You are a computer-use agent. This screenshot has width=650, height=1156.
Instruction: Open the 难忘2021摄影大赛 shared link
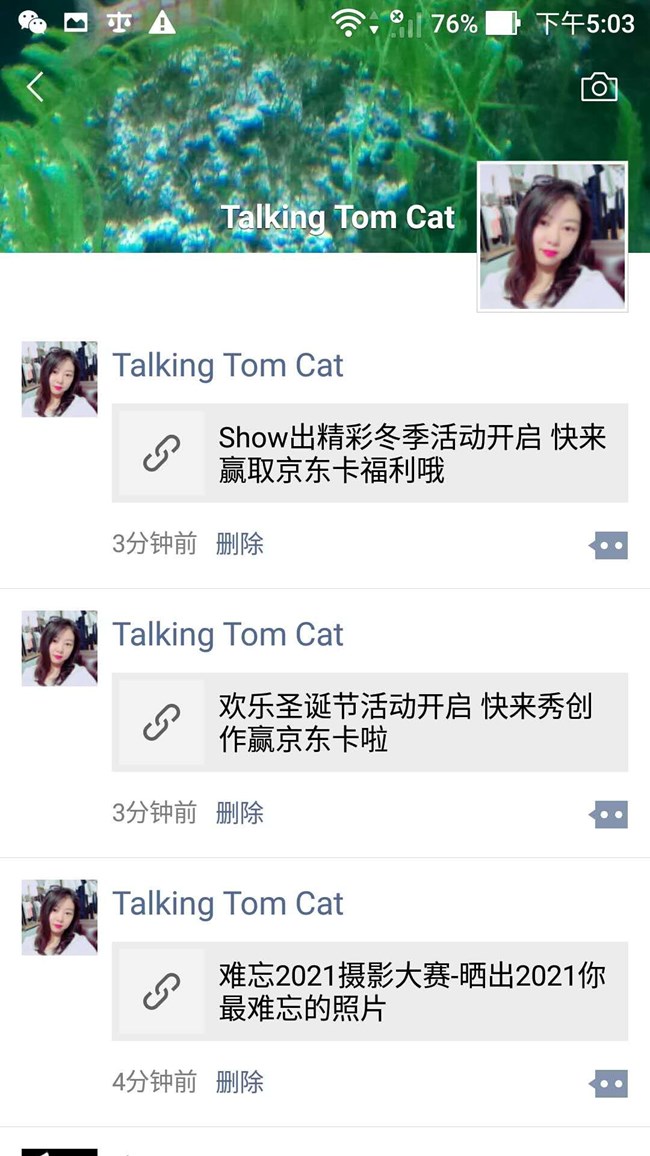[412, 992]
